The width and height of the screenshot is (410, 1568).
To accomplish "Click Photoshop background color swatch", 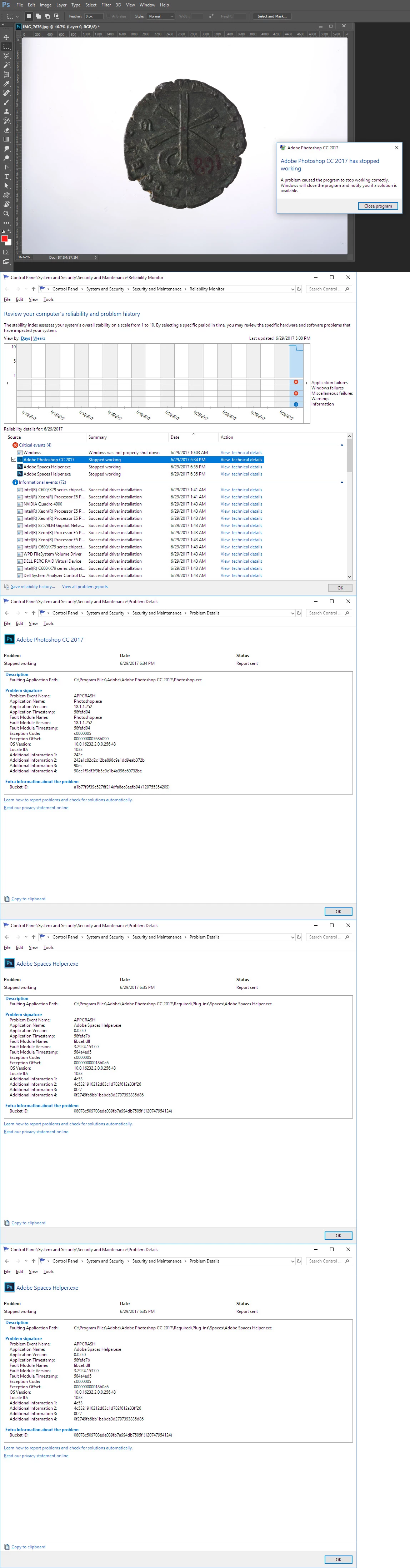I will click(x=9, y=243).
